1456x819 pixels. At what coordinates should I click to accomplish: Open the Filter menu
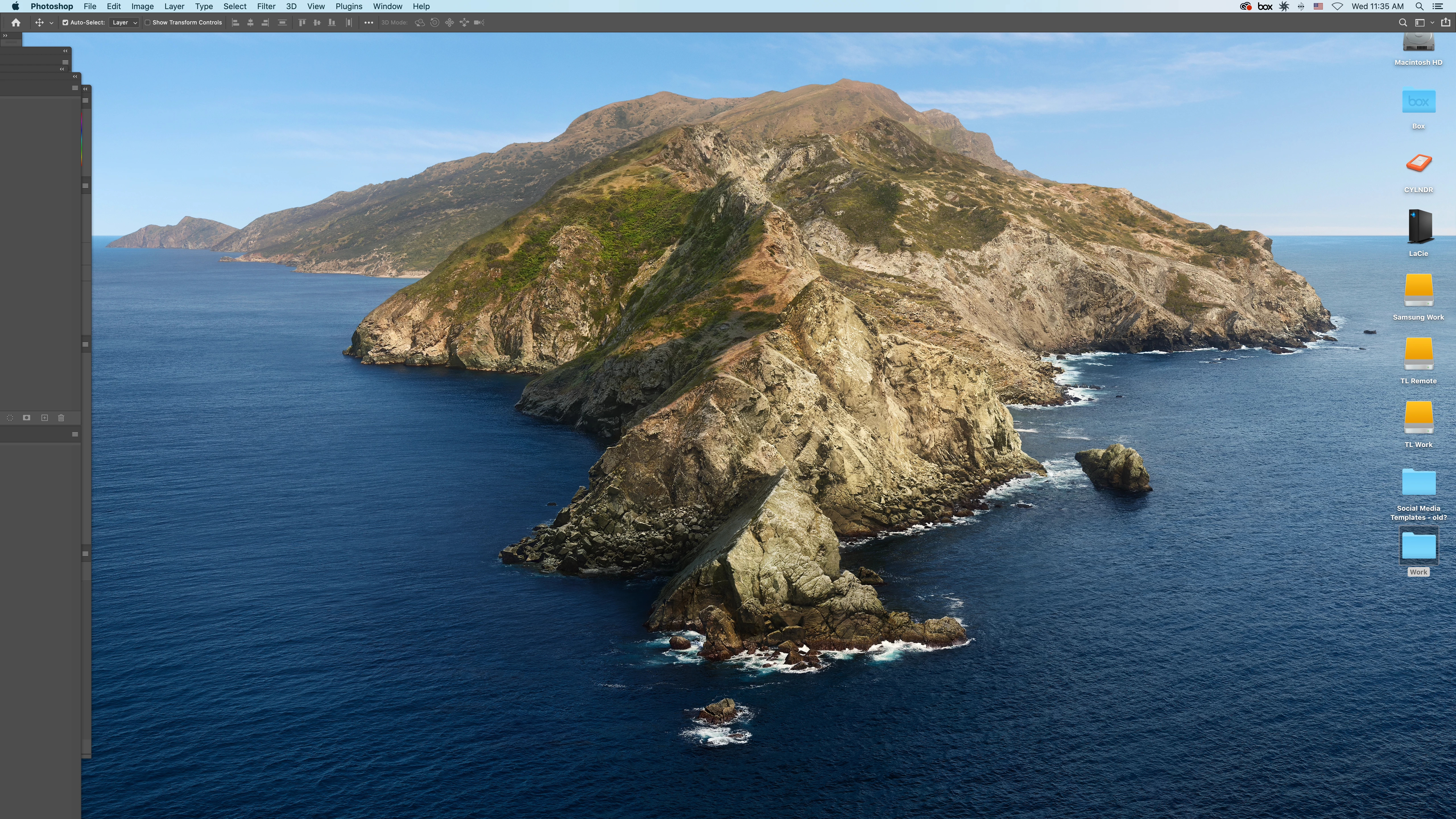pos(266,6)
